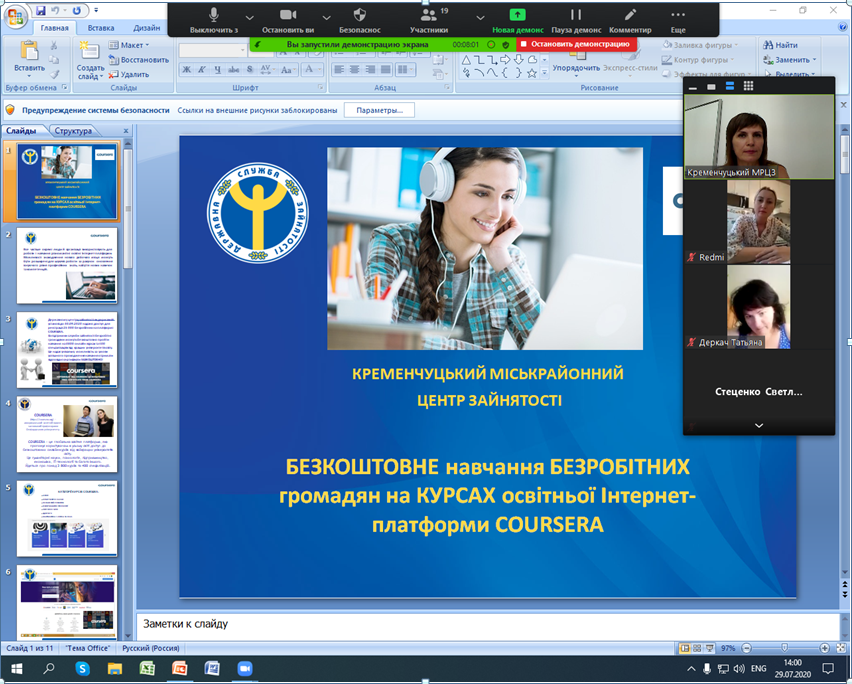This screenshot has height=684, width=852.
Task: Switch video panel to active speaker strip view
Action: [x=730, y=87]
